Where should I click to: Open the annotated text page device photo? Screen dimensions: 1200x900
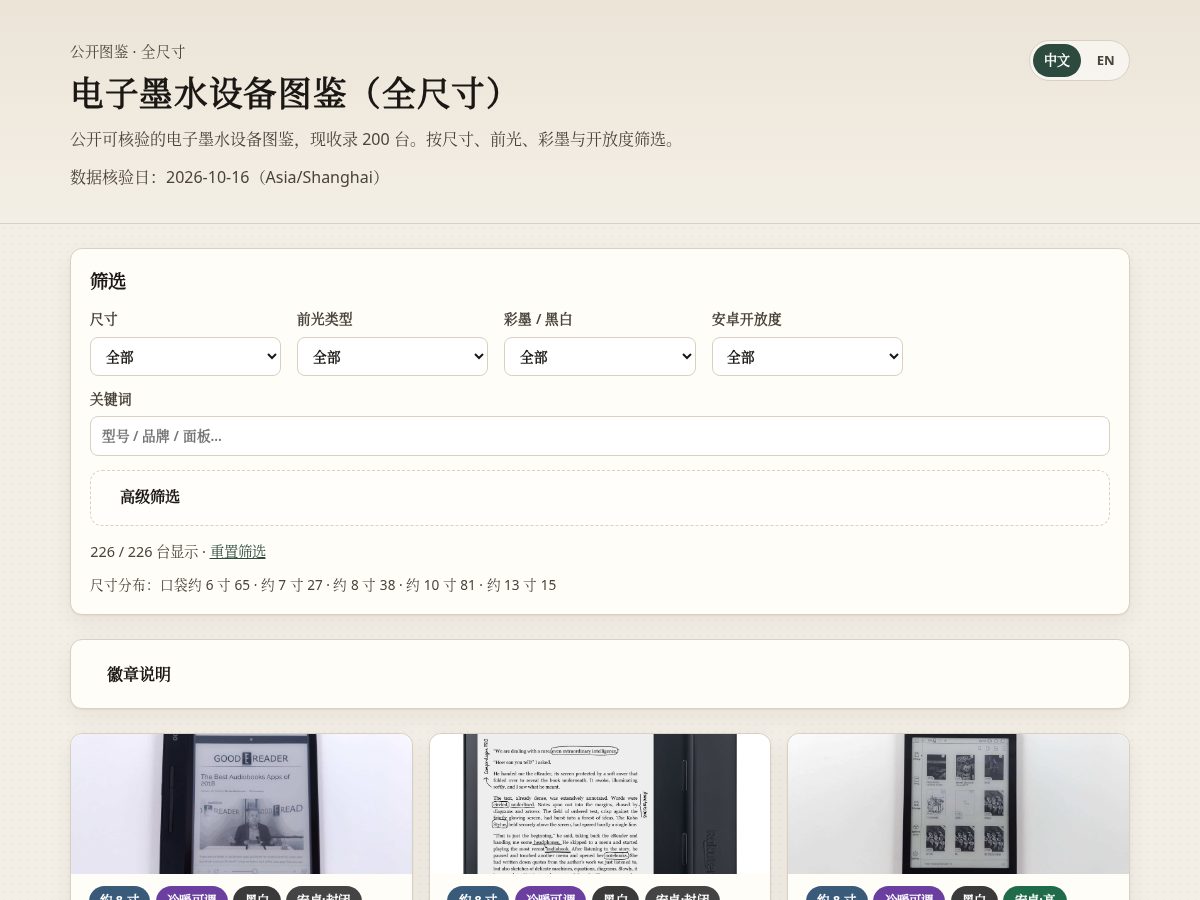[600, 804]
